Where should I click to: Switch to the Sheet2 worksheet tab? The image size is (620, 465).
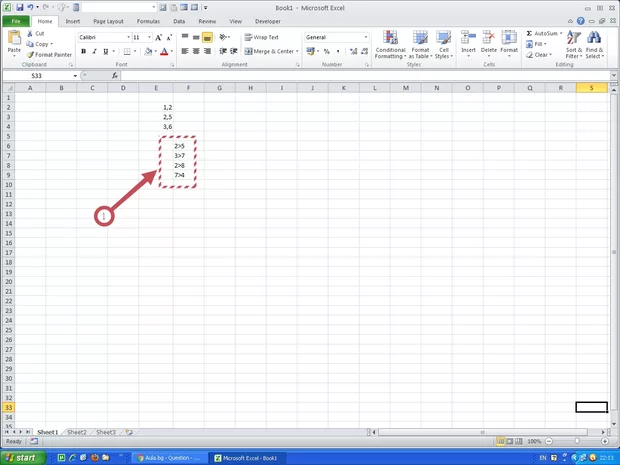(x=77, y=432)
